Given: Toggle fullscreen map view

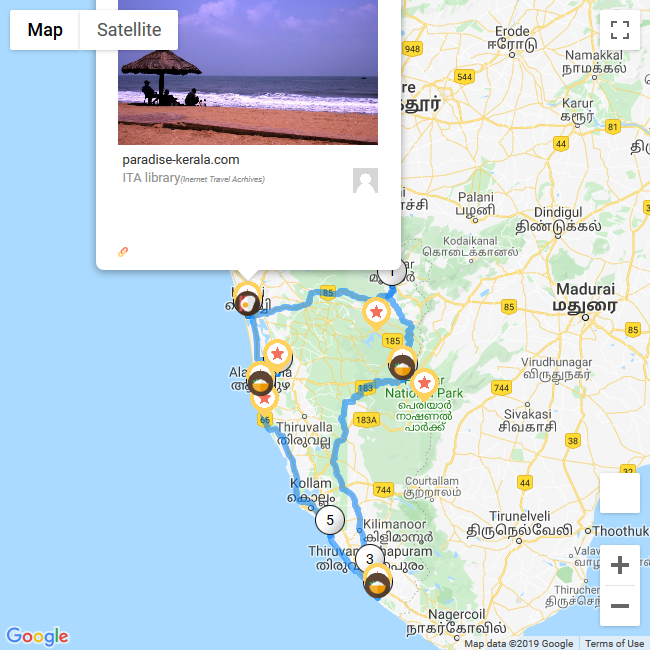Looking at the screenshot, I should (620, 30).
